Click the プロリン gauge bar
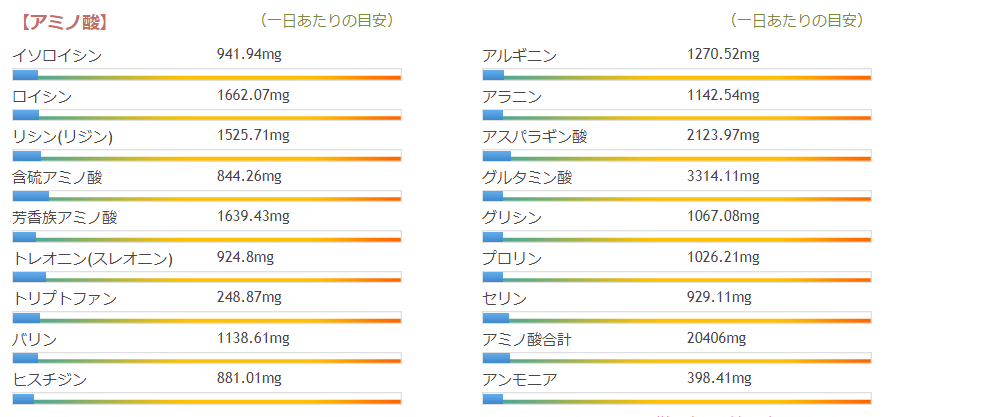 click(x=676, y=277)
